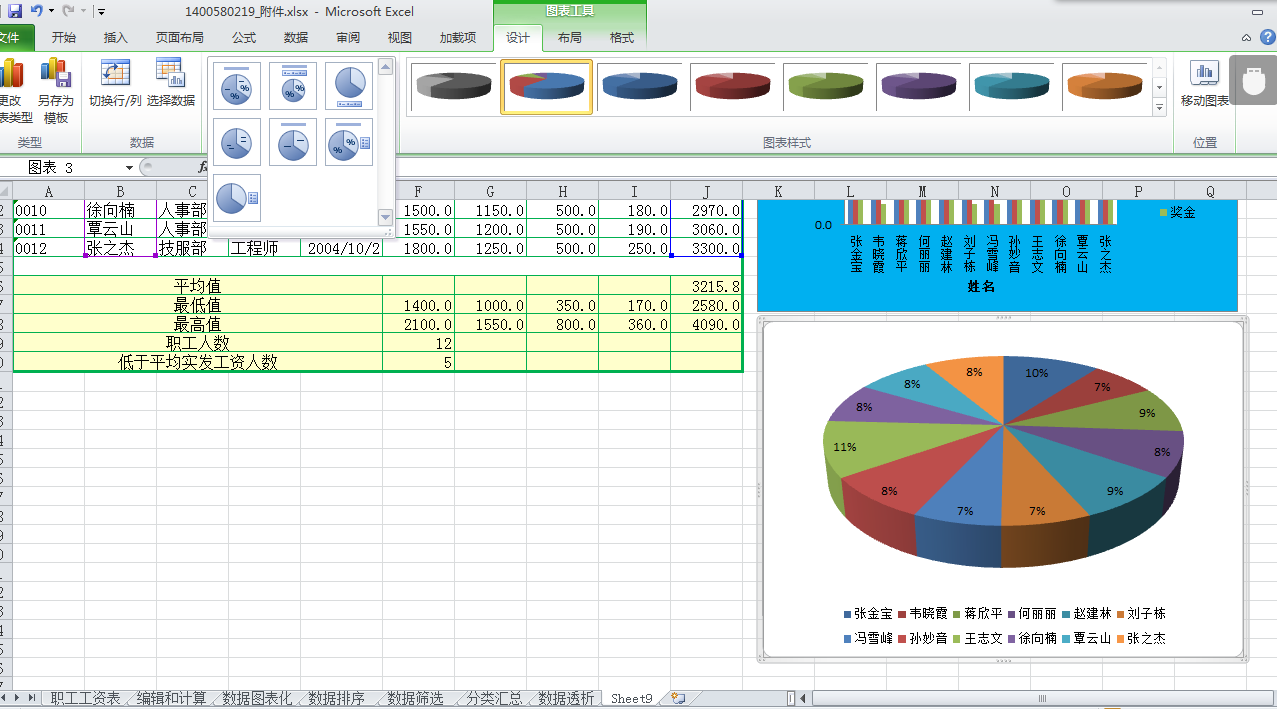Select the 最高值 label cell

coord(198,324)
